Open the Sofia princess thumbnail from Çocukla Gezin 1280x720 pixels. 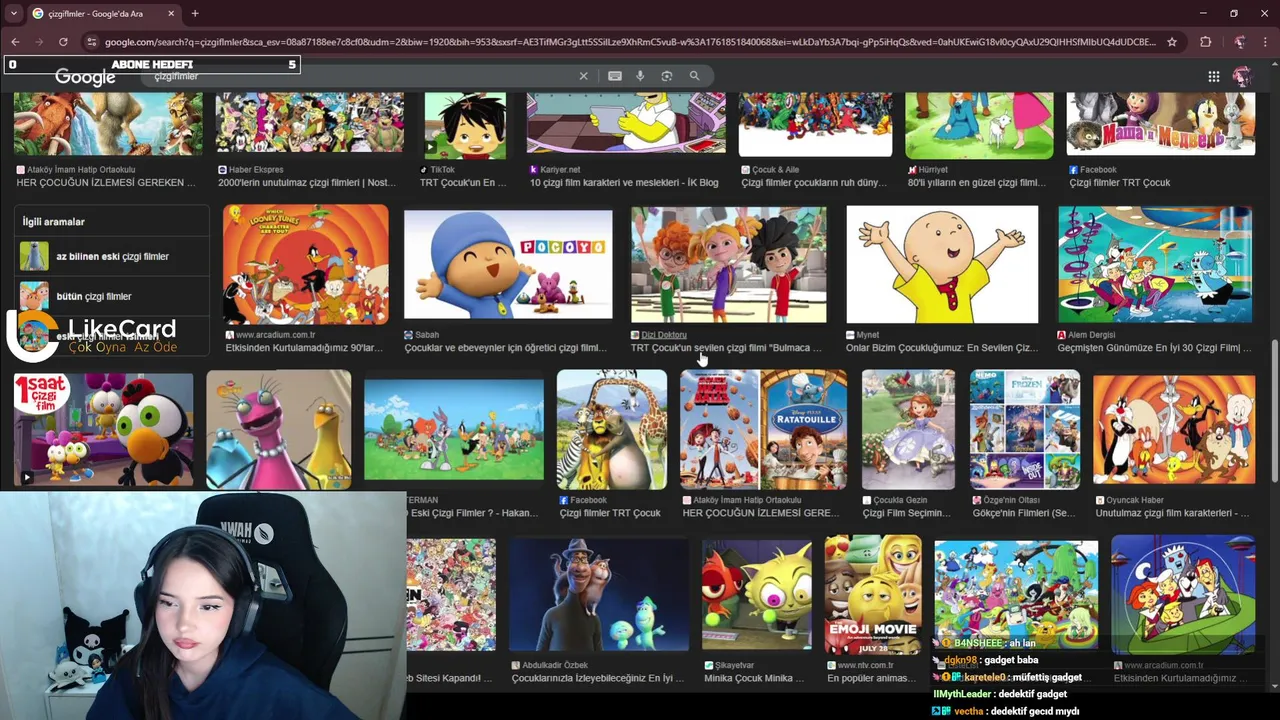[x=908, y=429]
